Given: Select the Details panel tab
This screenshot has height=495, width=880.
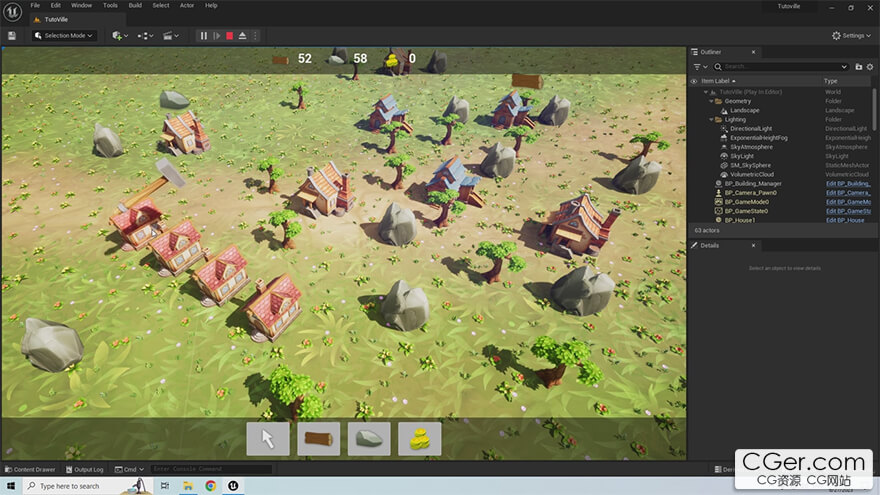Looking at the screenshot, I should 709,245.
